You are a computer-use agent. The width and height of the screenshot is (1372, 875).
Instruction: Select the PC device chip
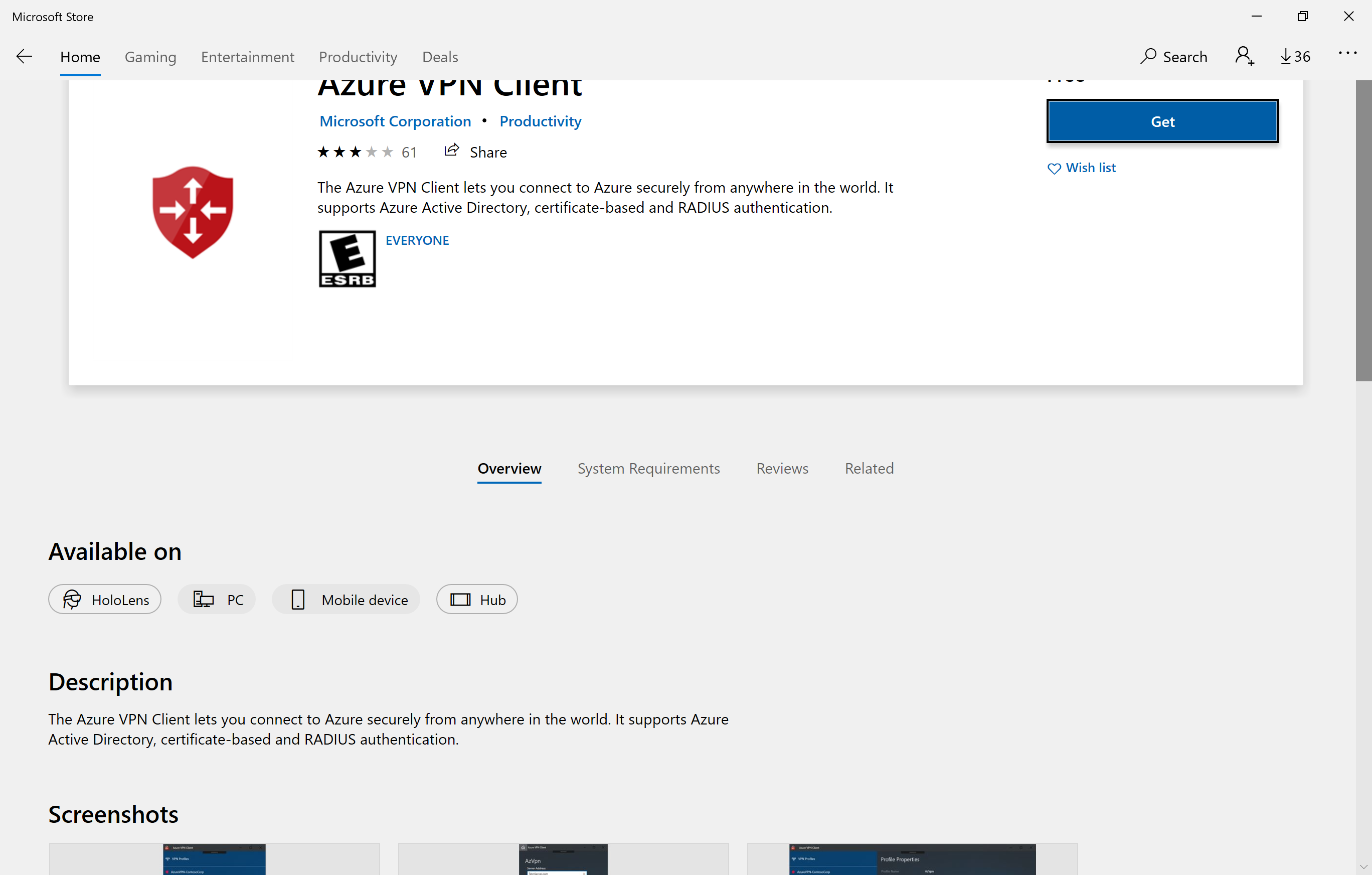(x=217, y=599)
